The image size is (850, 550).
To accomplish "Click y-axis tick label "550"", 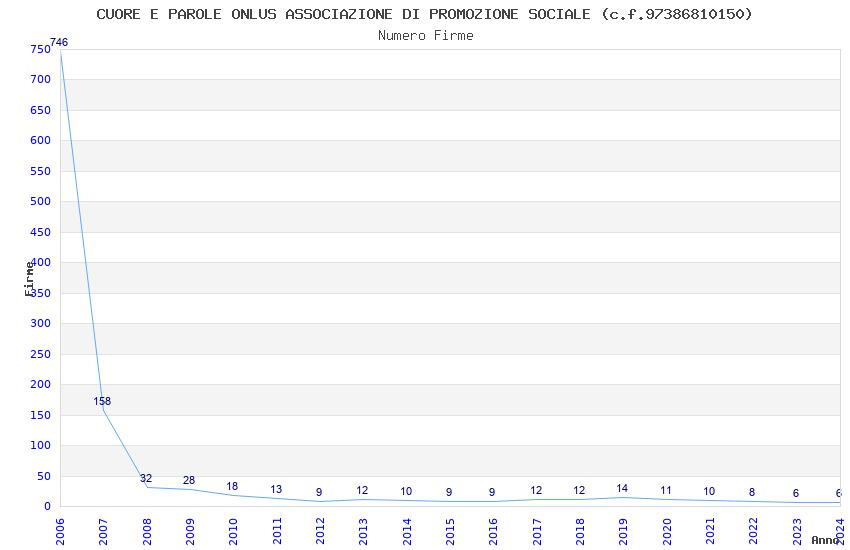I will (41, 171).
